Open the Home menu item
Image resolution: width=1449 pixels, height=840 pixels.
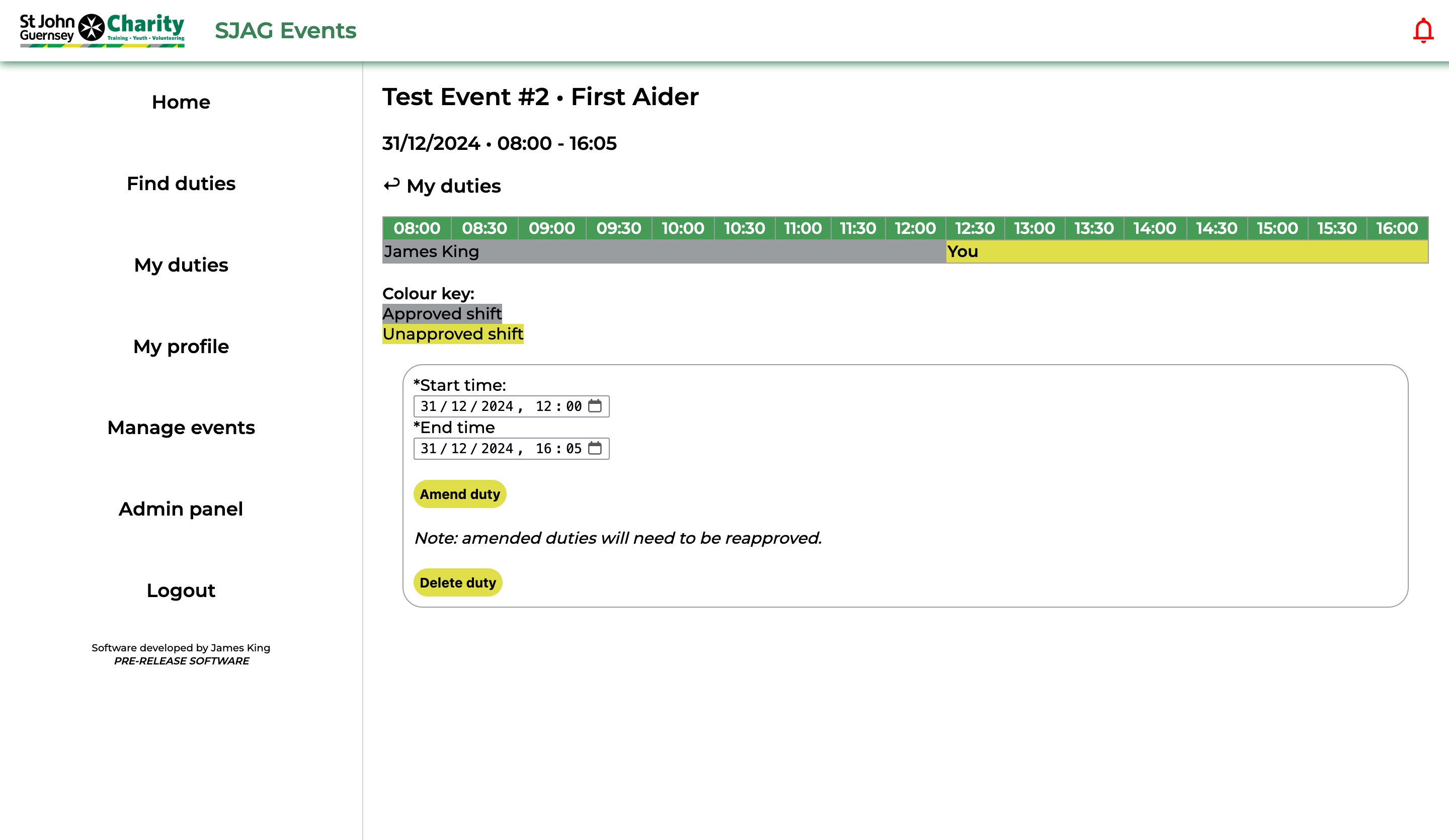point(181,102)
